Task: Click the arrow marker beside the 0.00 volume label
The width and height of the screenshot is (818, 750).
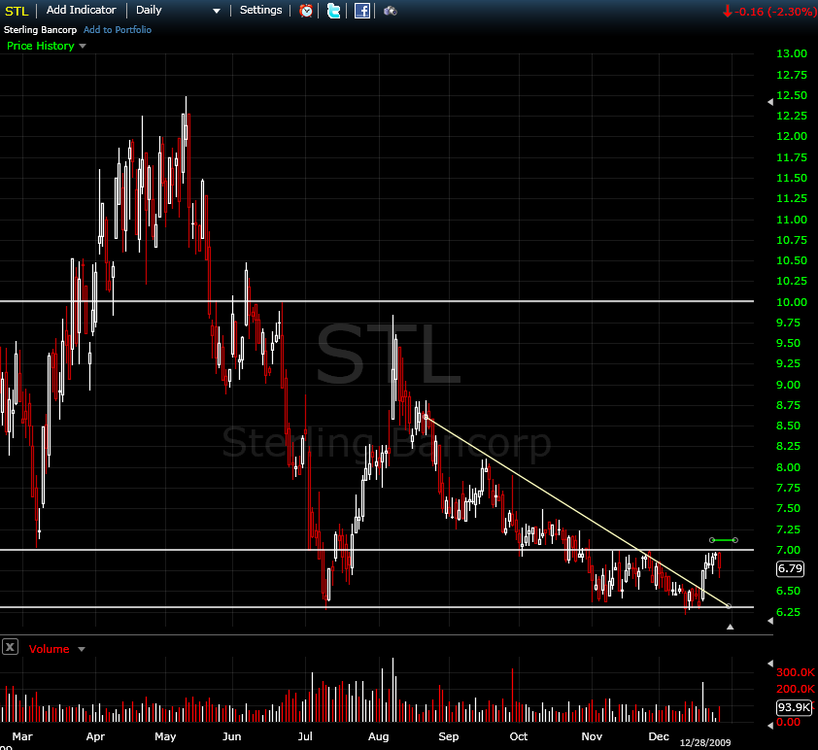Action: click(x=770, y=725)
